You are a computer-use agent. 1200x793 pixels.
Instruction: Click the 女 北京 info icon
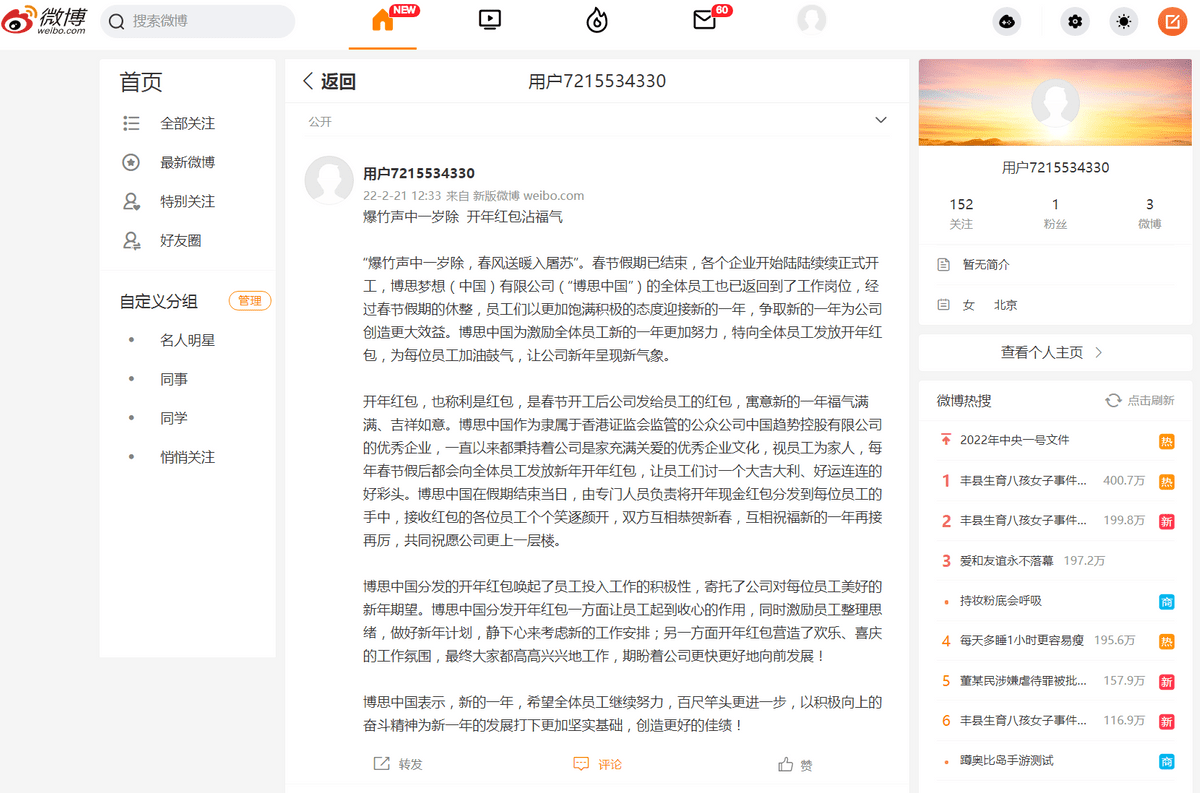click(x=942, y=305)
